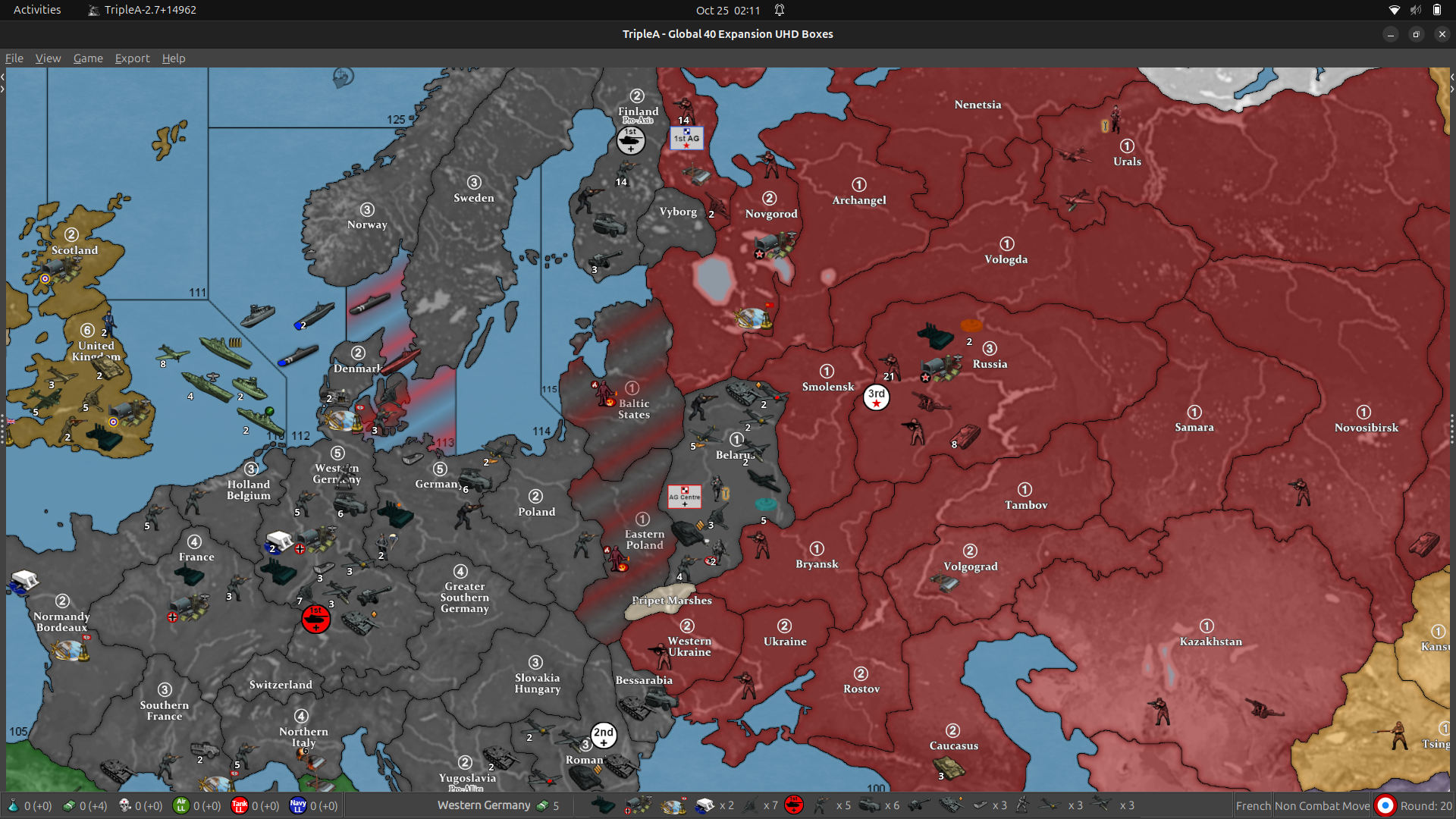Open Ubuntu Activities overview
The width and height of the screenshot is (1456, 819).
click(x=36, y=10)
